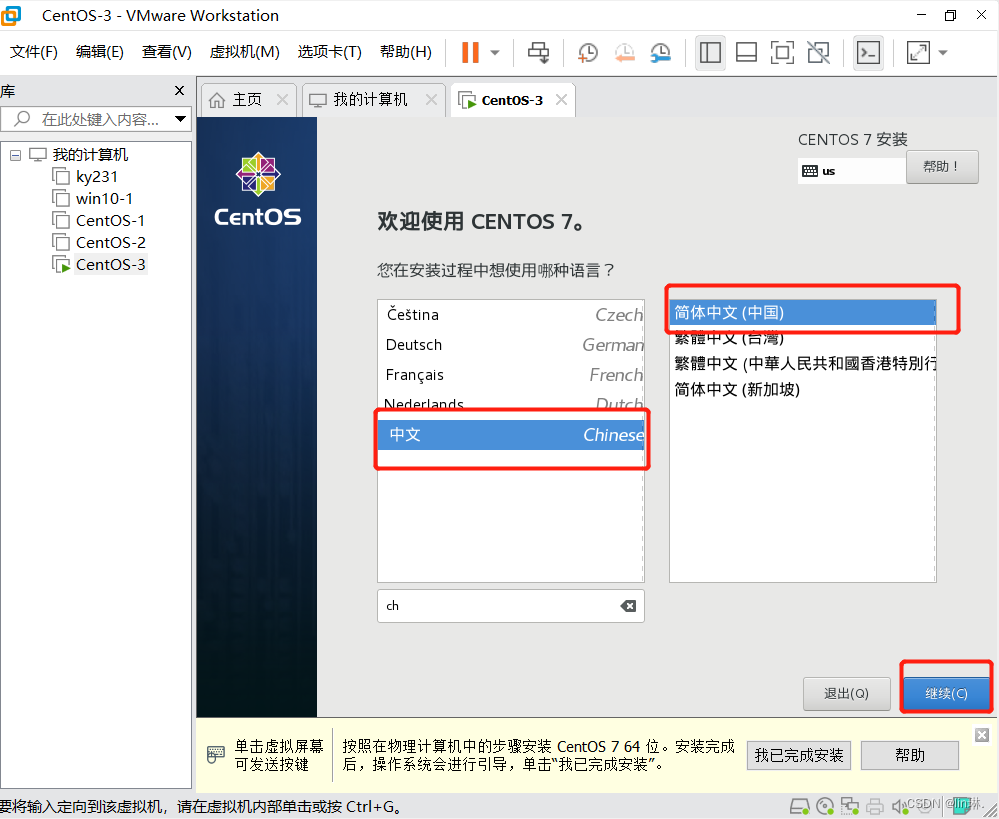Viewport: 999px width, 819px height.
Task: Click the network adapter status bar icon
Action: pos(850,806)
